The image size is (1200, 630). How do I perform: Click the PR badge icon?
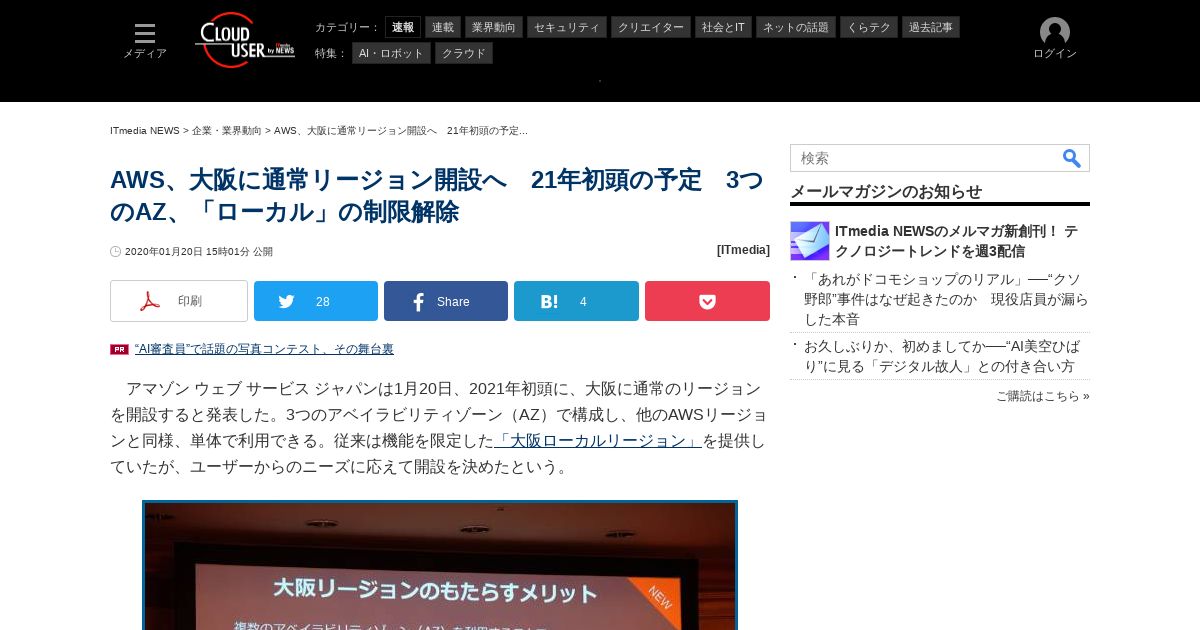coord(119,349)
